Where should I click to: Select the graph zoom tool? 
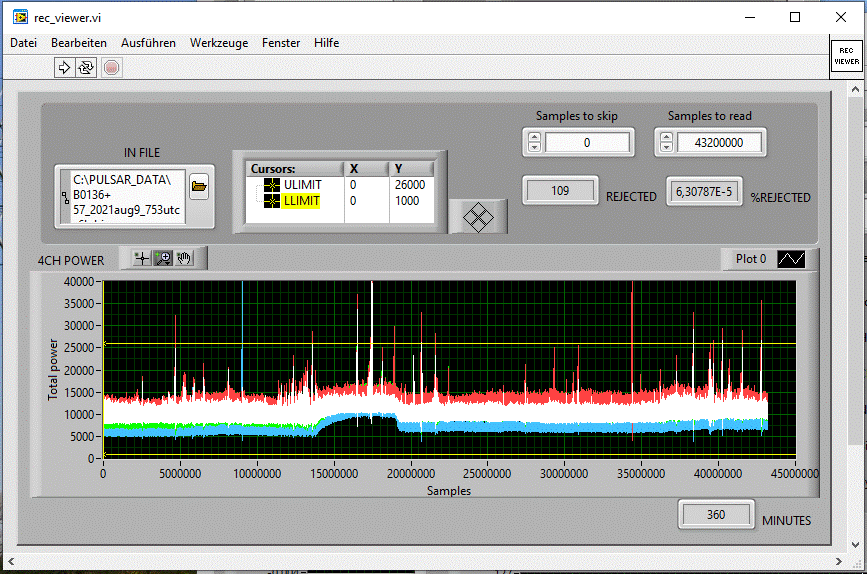163,258
